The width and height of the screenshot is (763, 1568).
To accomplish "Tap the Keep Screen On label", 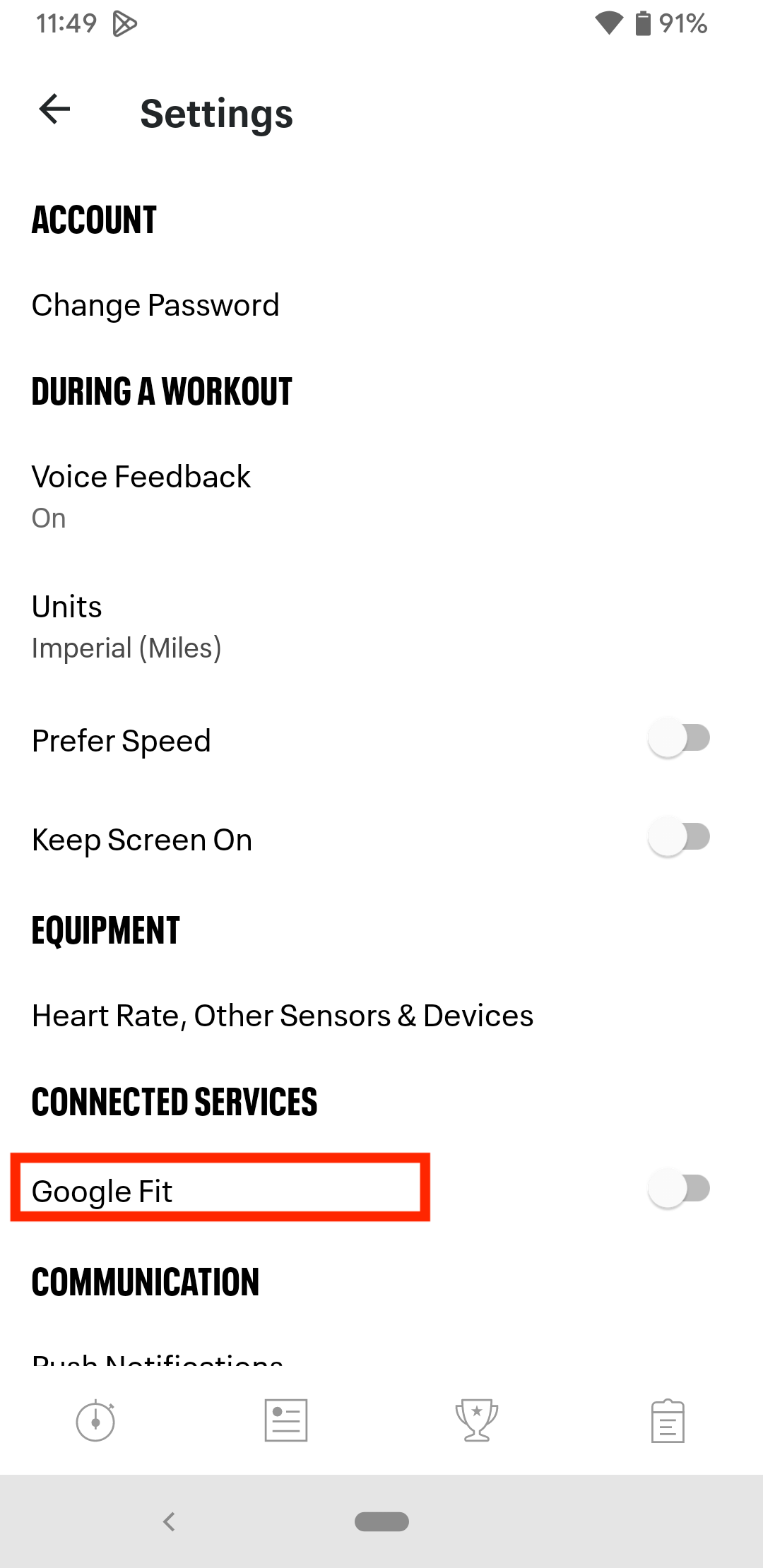I will coord(142,840).
